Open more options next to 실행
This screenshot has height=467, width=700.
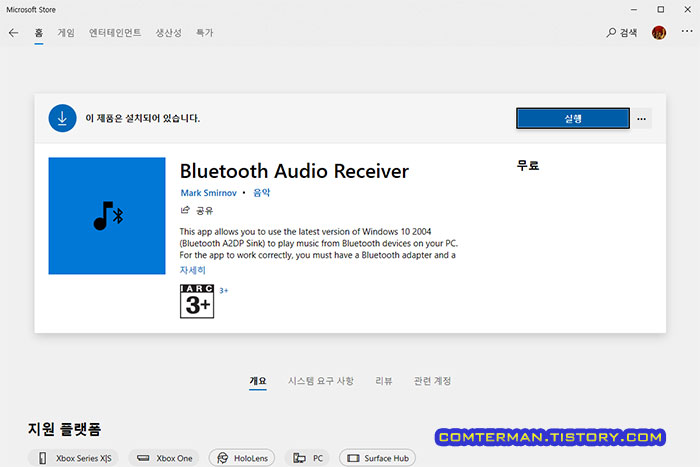point(642,119)
